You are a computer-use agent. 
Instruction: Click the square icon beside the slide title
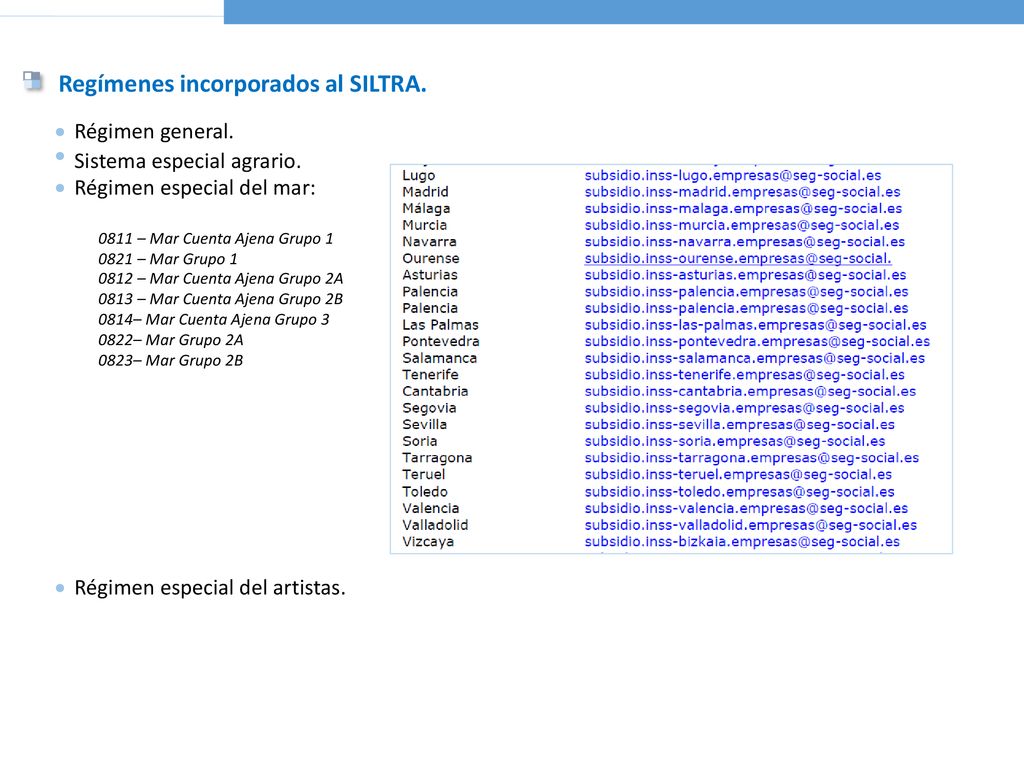point(33,81)
